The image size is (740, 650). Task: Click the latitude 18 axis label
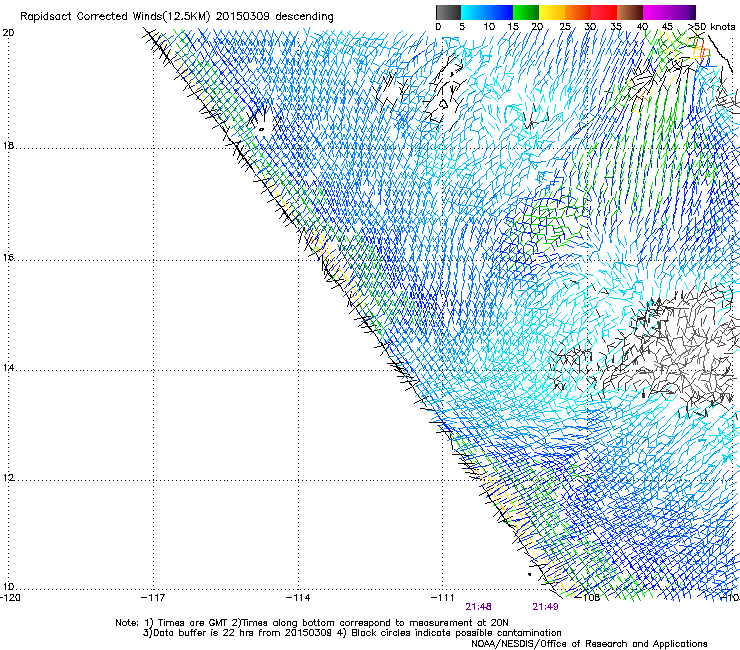[x=8, y=145]
